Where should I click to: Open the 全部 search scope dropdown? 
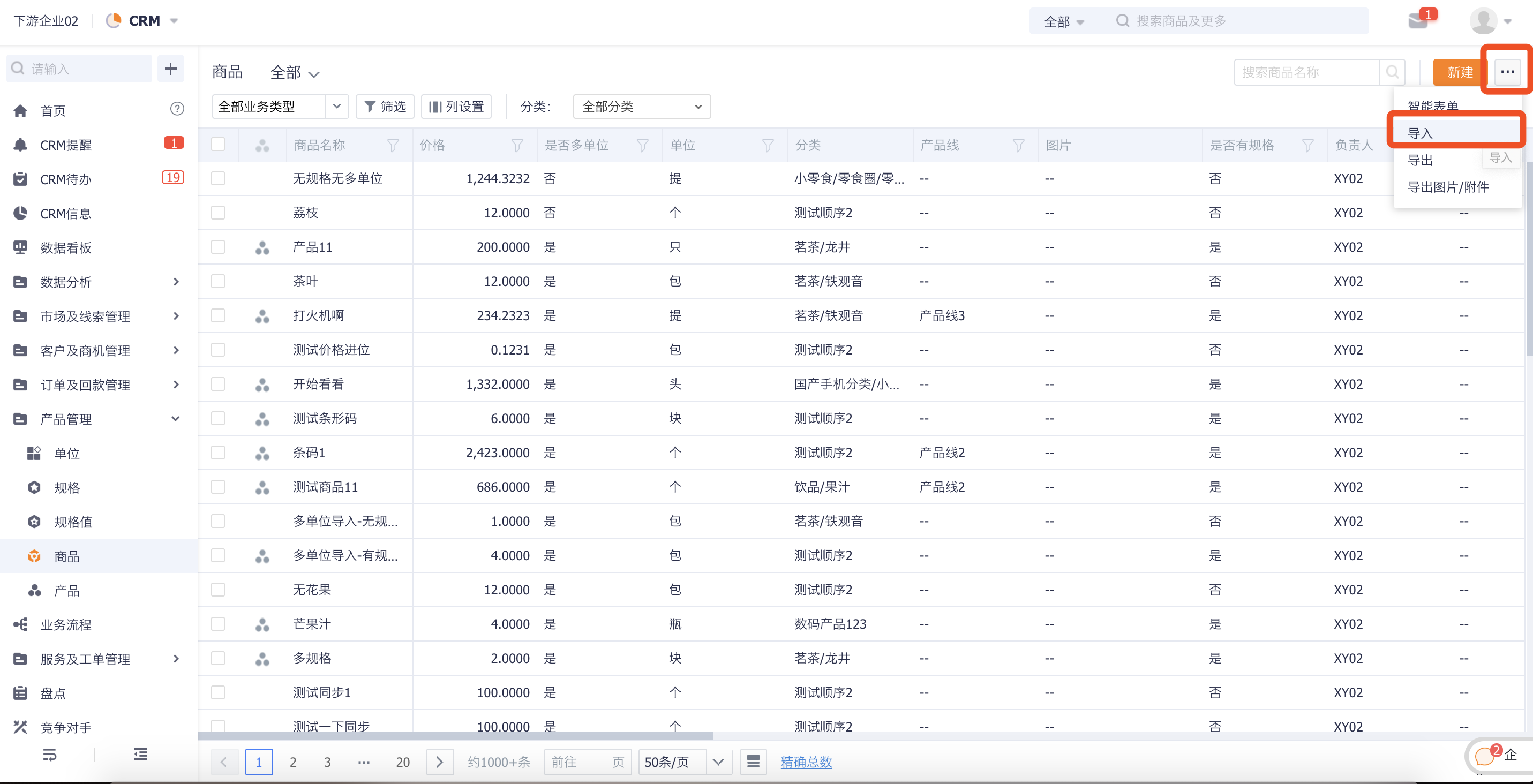pos(1064,21)
